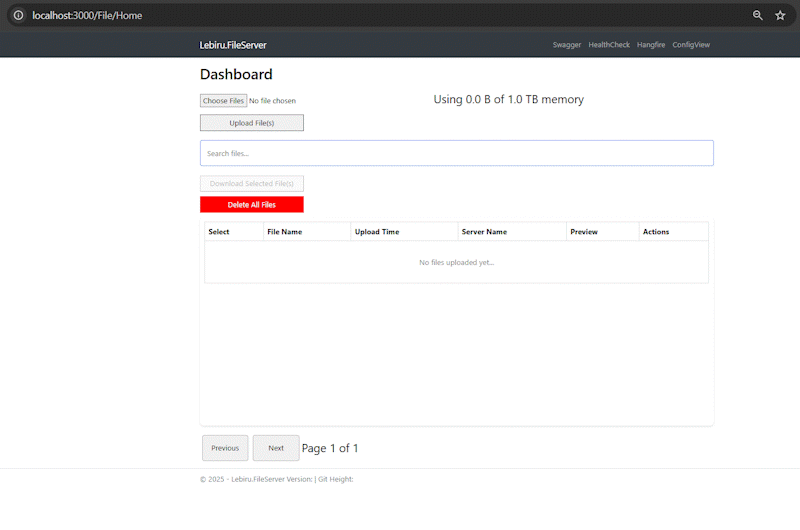
Task: Click the footer copyright version text
Action: click(277, 479)
